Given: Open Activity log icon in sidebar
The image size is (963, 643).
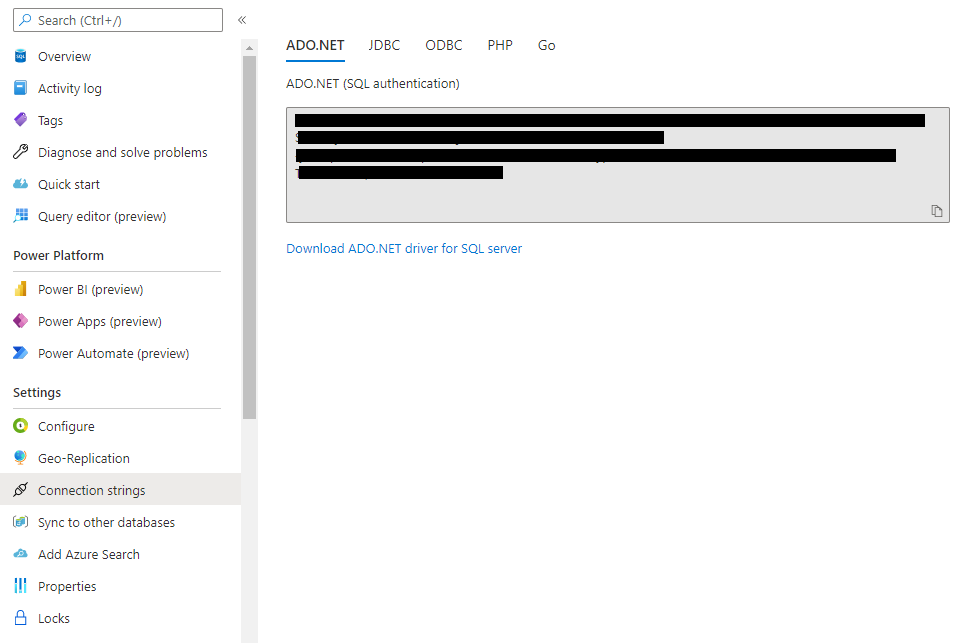Looking at the screenshot, I should (x=20, y=89).
